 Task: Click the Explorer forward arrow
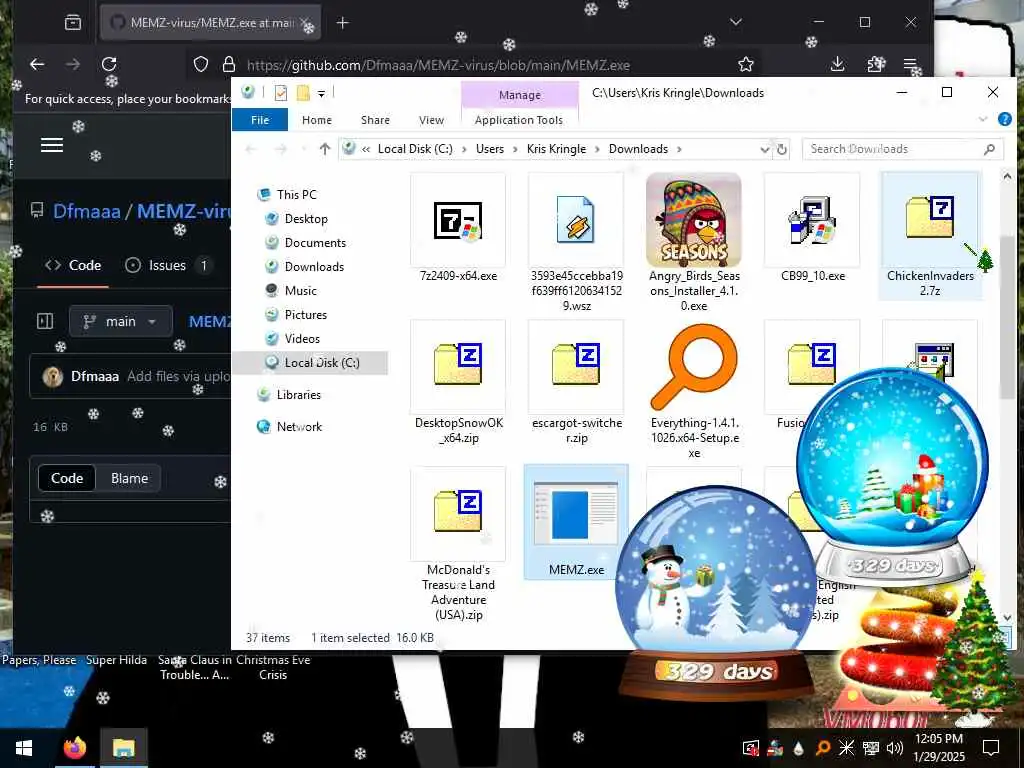pos(281,149)
